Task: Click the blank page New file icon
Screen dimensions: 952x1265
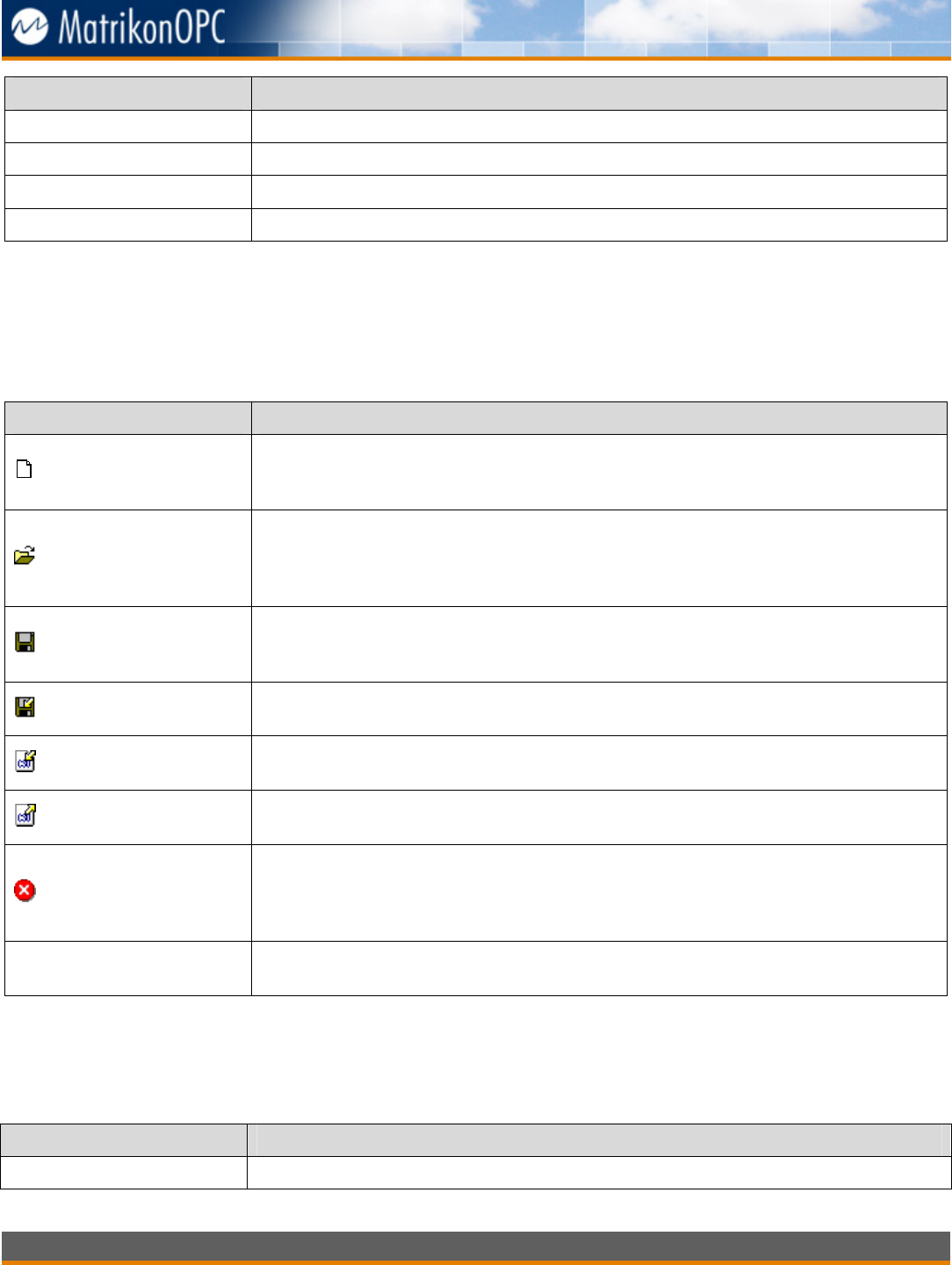Action: (25, 470)
